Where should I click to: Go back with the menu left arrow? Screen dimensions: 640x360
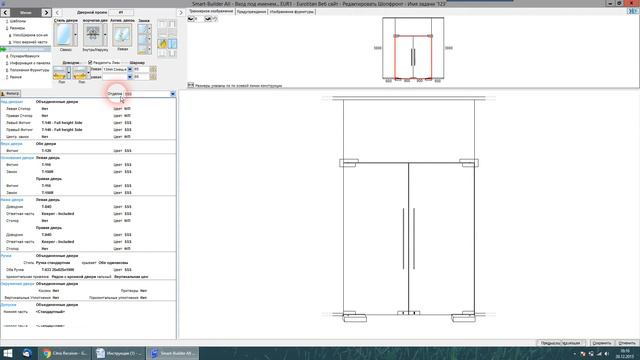(x=5, y=13)
